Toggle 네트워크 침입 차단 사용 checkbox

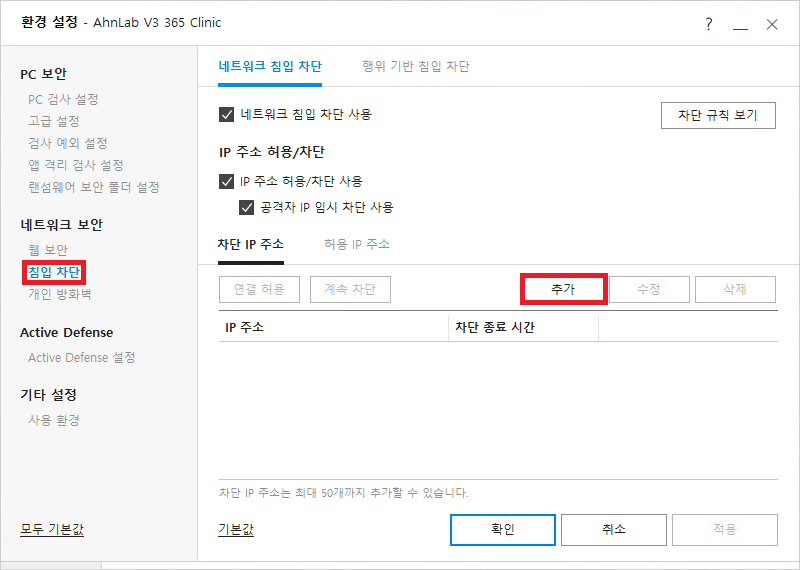click(226, 114)
